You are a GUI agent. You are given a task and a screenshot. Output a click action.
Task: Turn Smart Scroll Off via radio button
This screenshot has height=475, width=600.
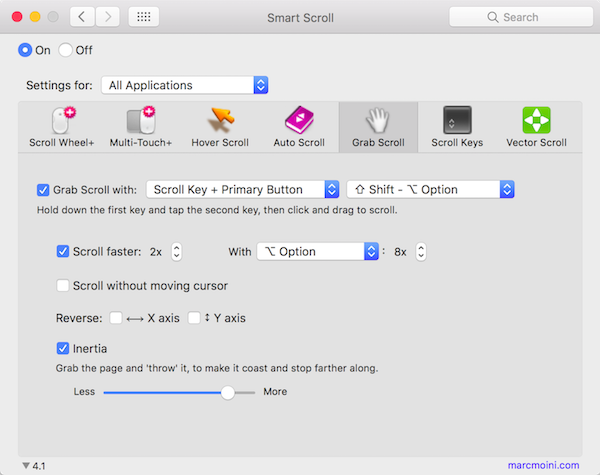(x=66, y=50)
